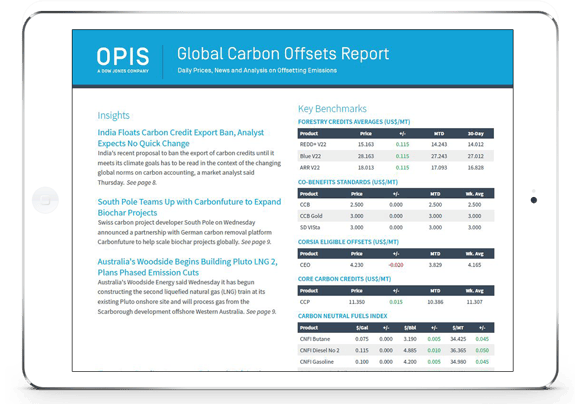Click the OPIS logo in the header
575x404 pixels.
[x=123, y=60]
